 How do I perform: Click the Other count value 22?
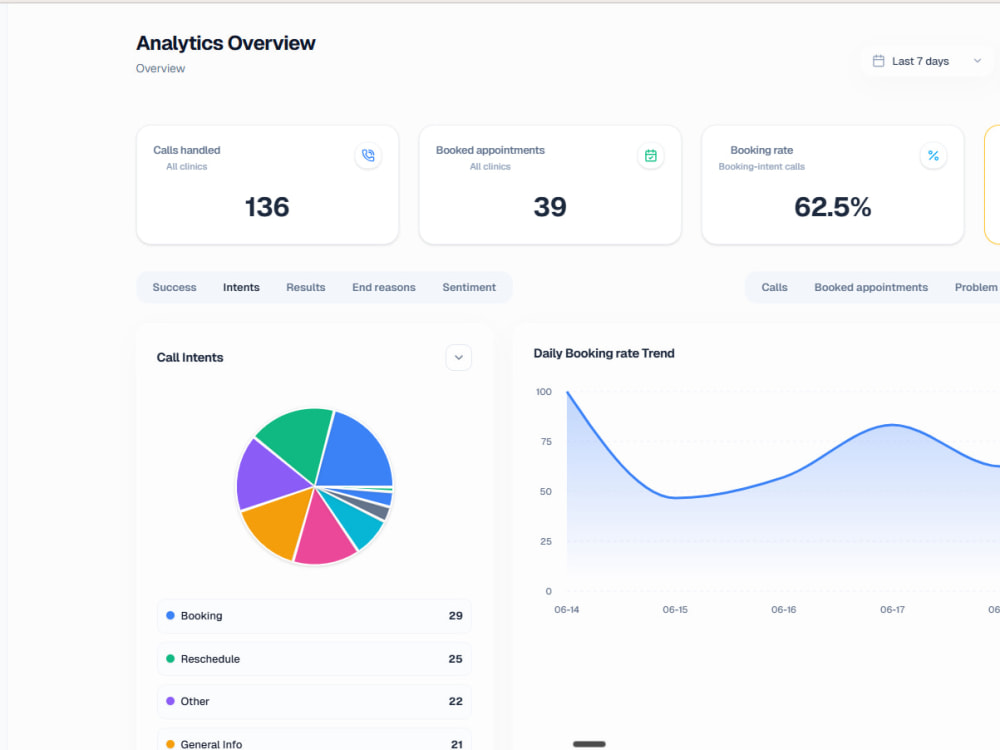pyautogui.click(x=455, y=702)
